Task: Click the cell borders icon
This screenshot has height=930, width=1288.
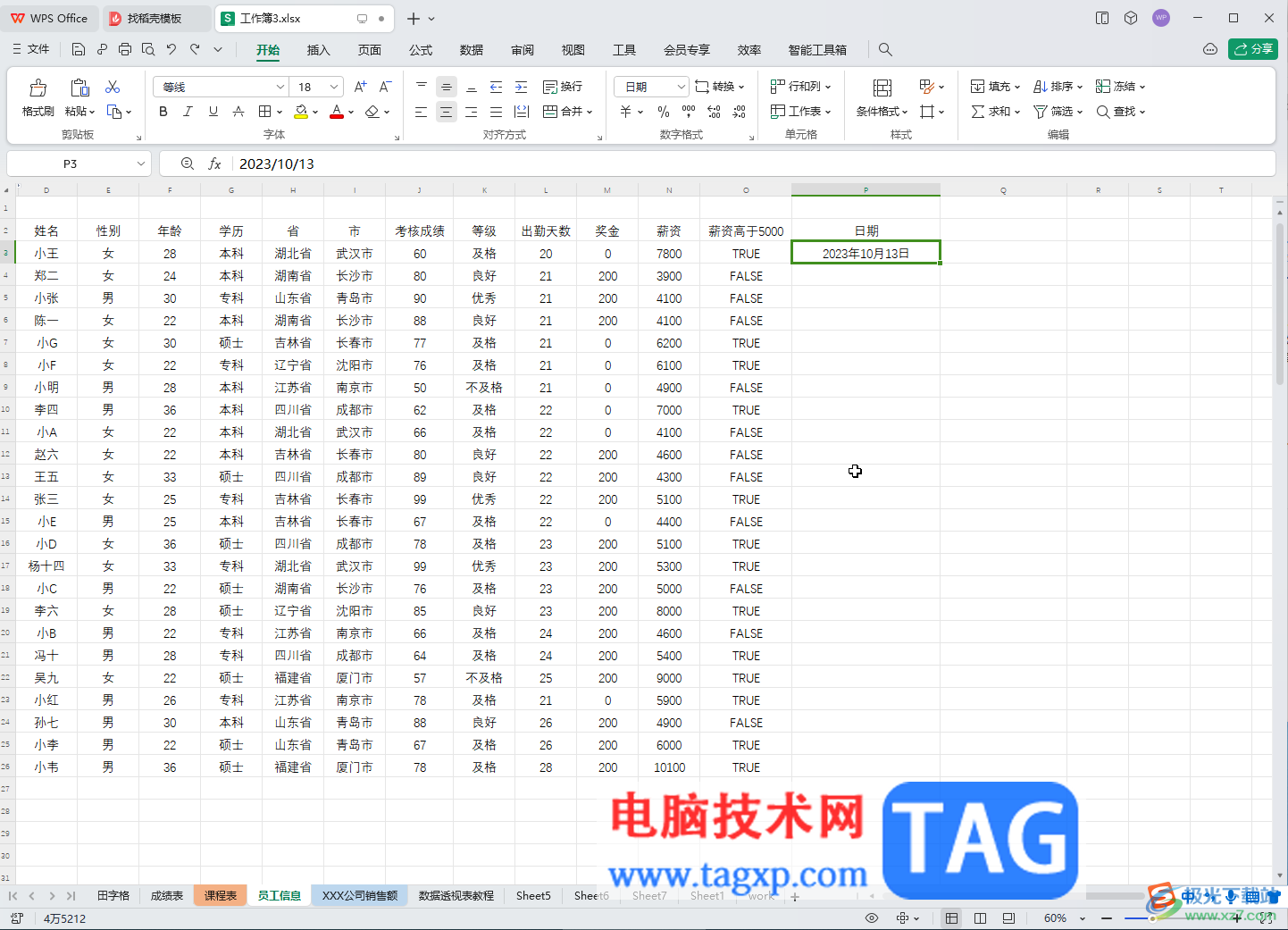Action: click(264, 112)
